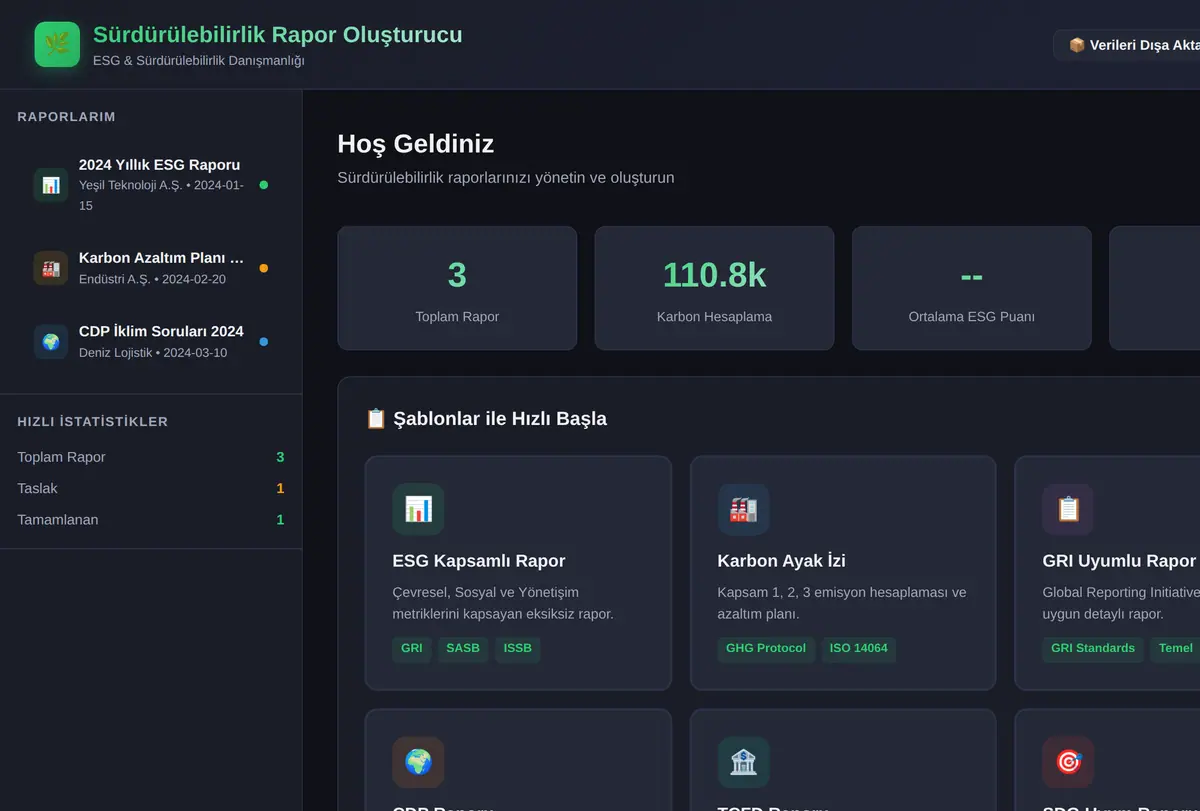Open the CDP İklim Soruları 2024 report
This screenshot has height=811, width=1200.
pyautogui.click(x=151, y=342)
